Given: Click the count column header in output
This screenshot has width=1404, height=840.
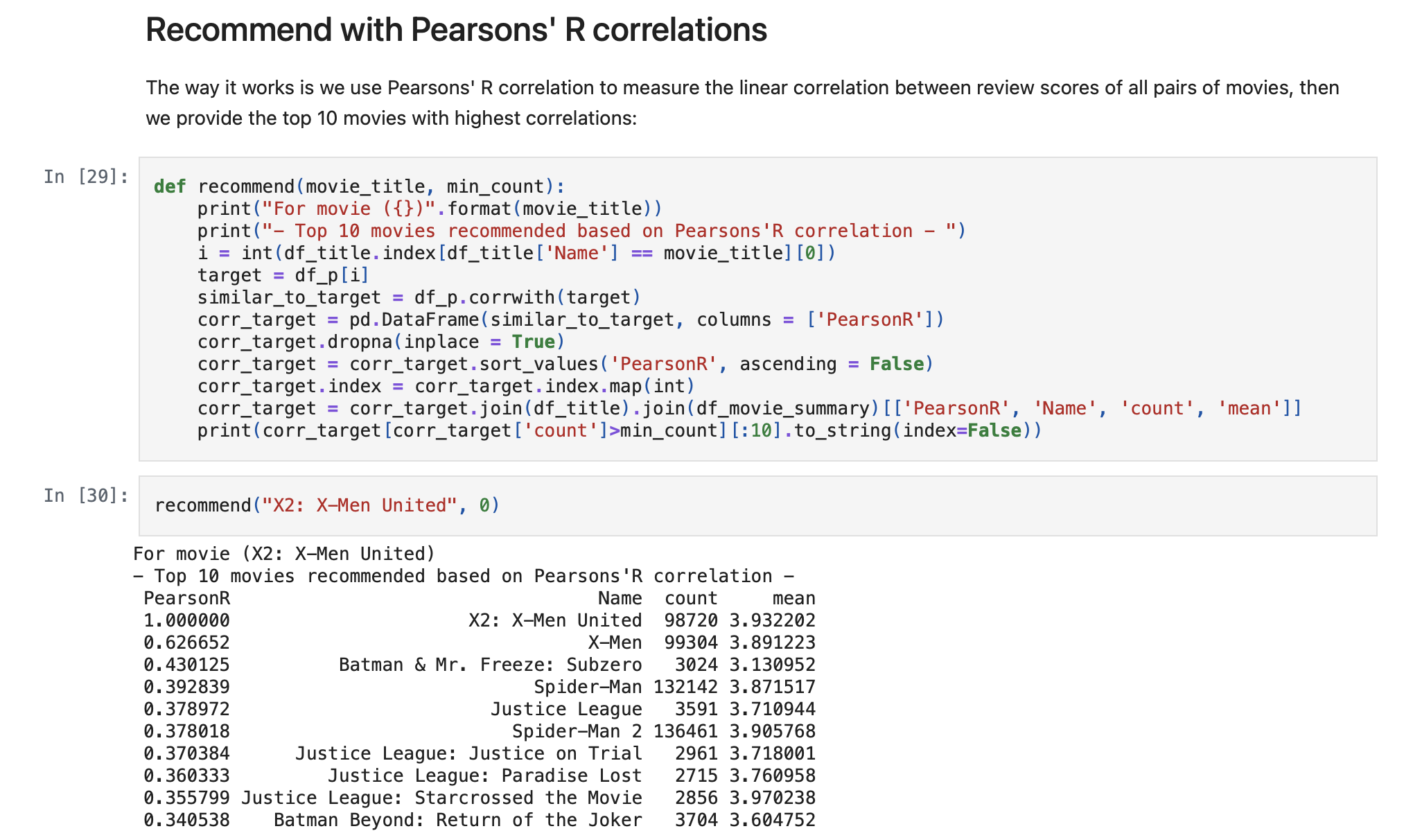Looking at the screenshot, I should [x=690, y=598].
